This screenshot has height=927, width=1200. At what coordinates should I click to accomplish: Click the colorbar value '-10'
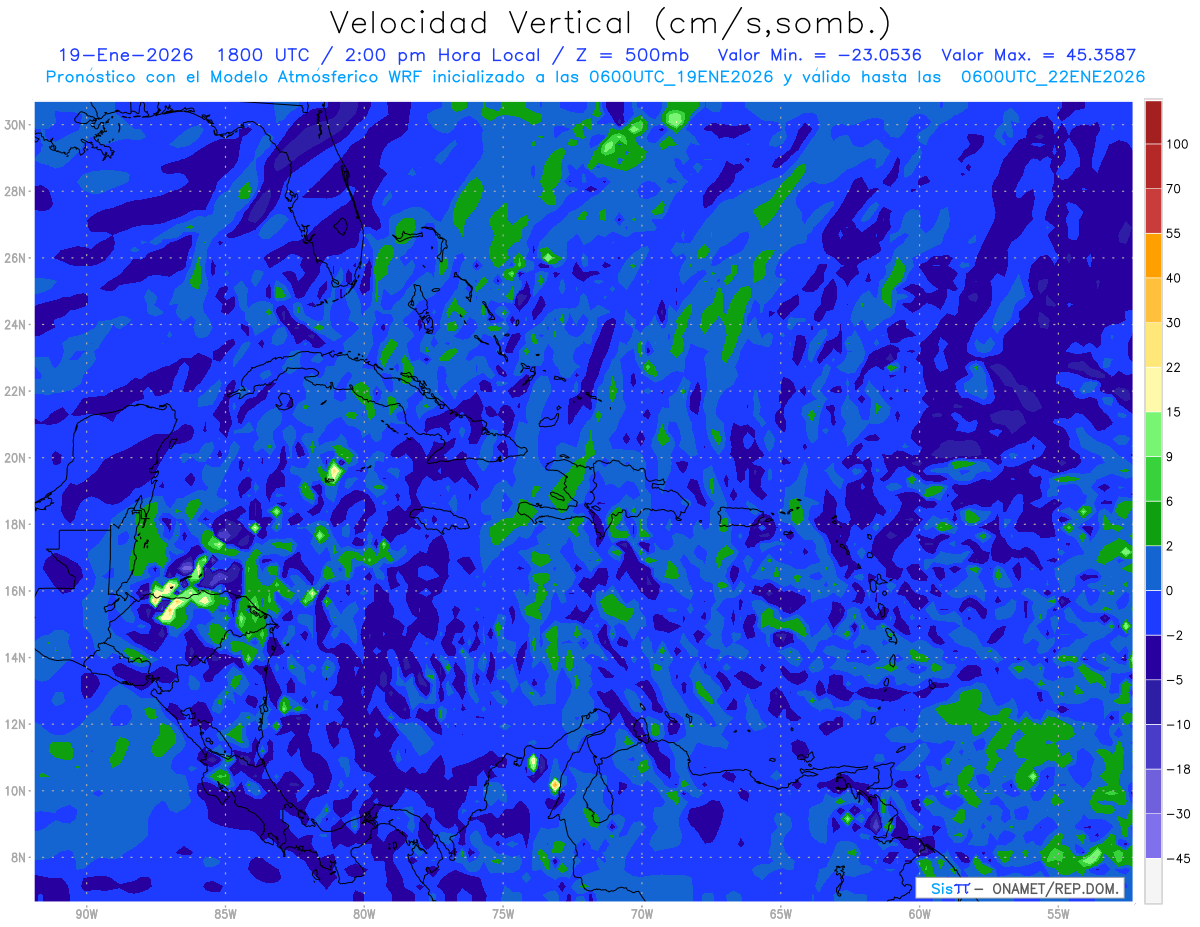pyautogui.click(x=1177, y=725)
